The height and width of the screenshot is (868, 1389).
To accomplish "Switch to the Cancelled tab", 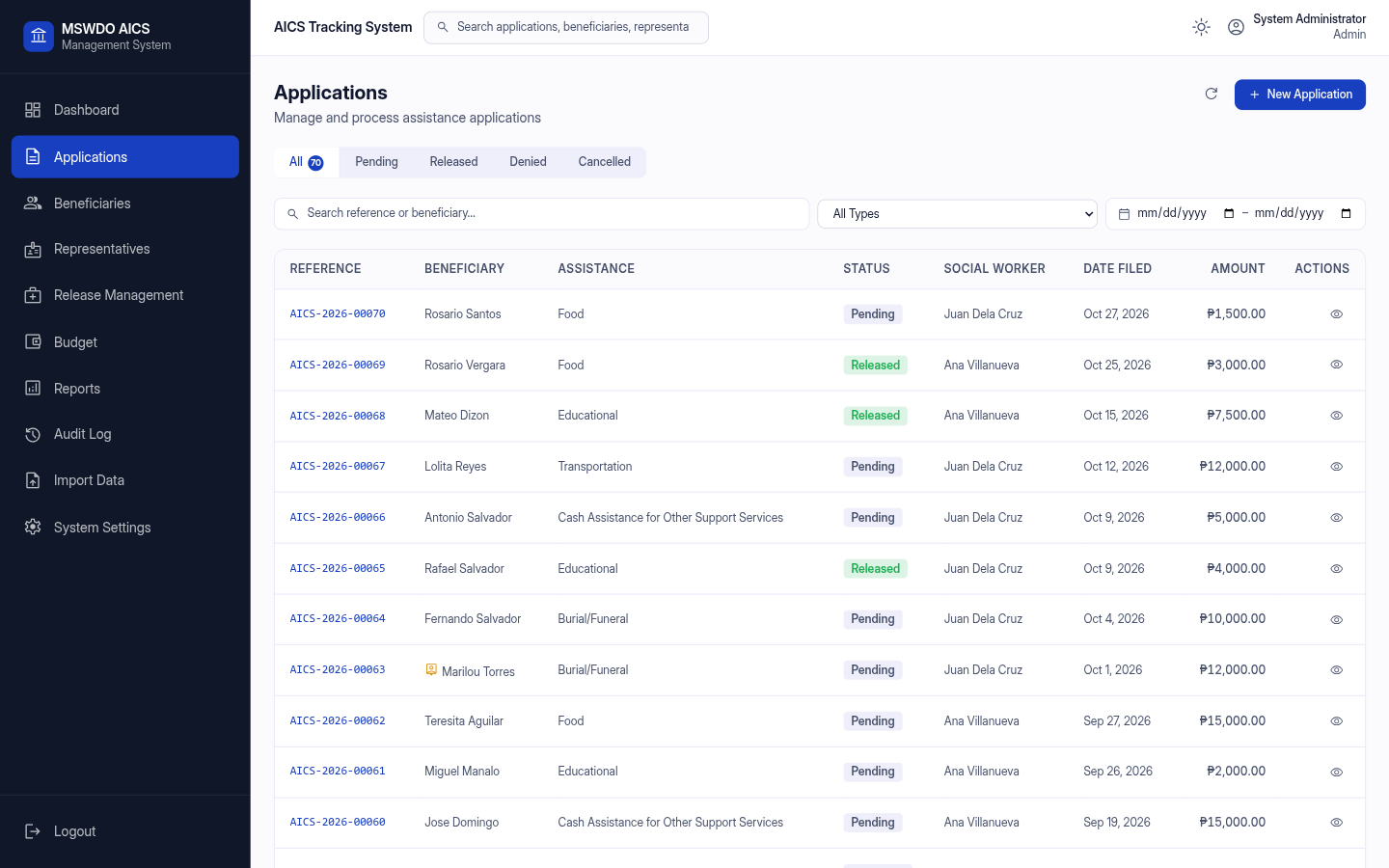I will [605, 162].
